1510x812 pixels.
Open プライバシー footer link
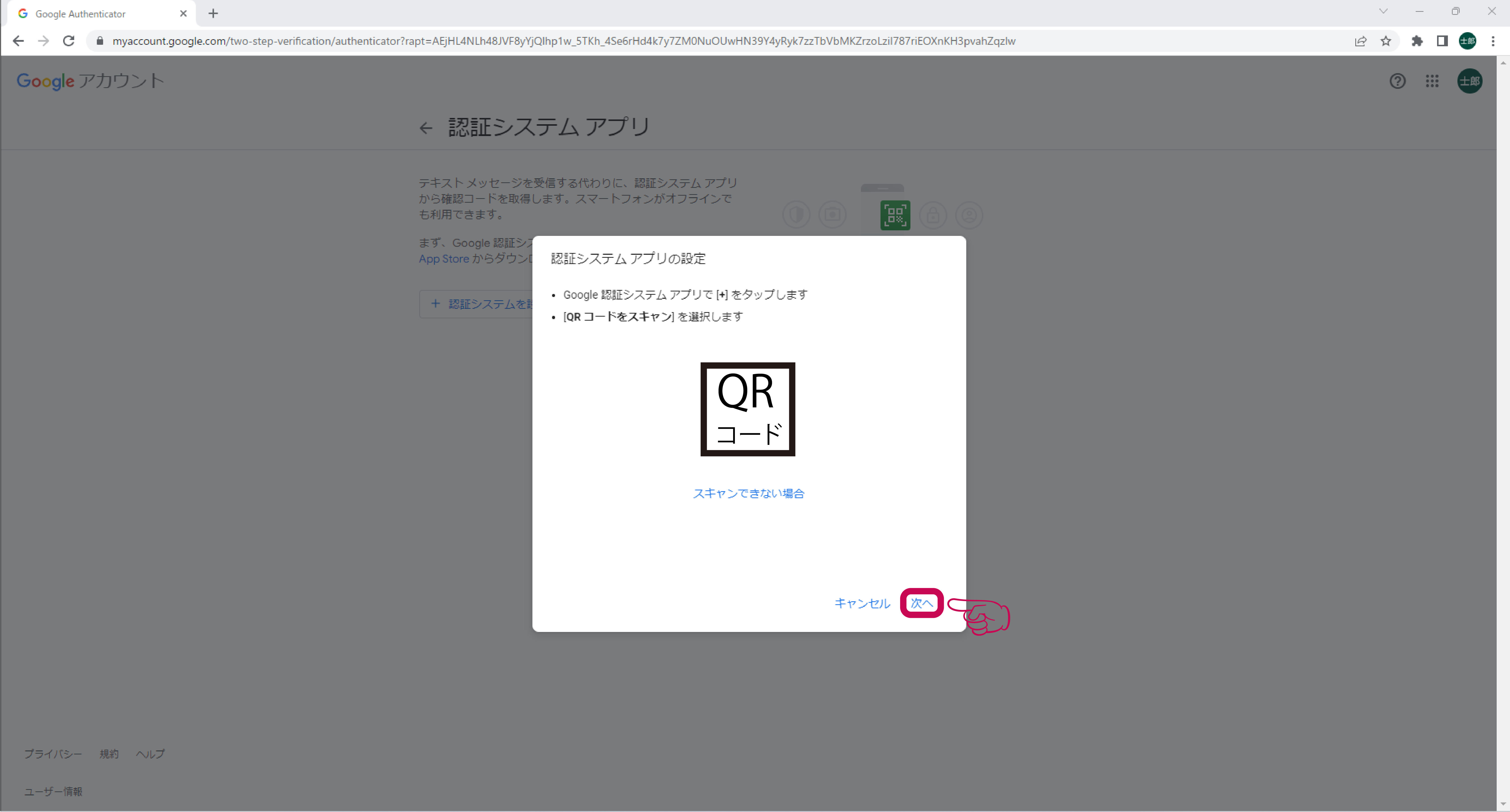click(53, 754)
